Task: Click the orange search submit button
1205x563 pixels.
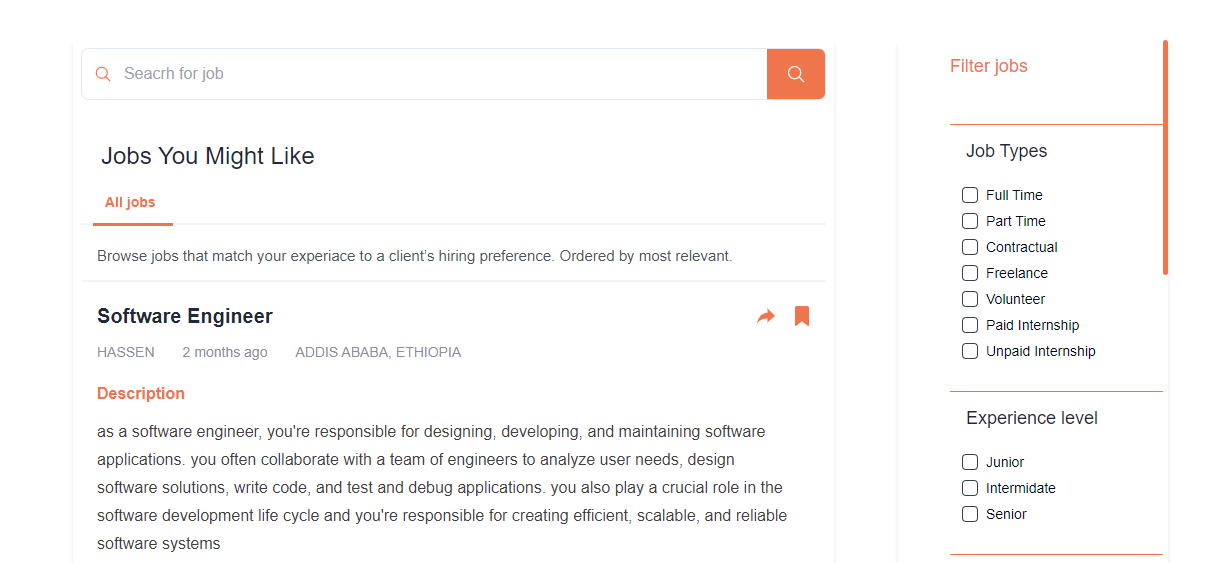Action: [795, 74]
